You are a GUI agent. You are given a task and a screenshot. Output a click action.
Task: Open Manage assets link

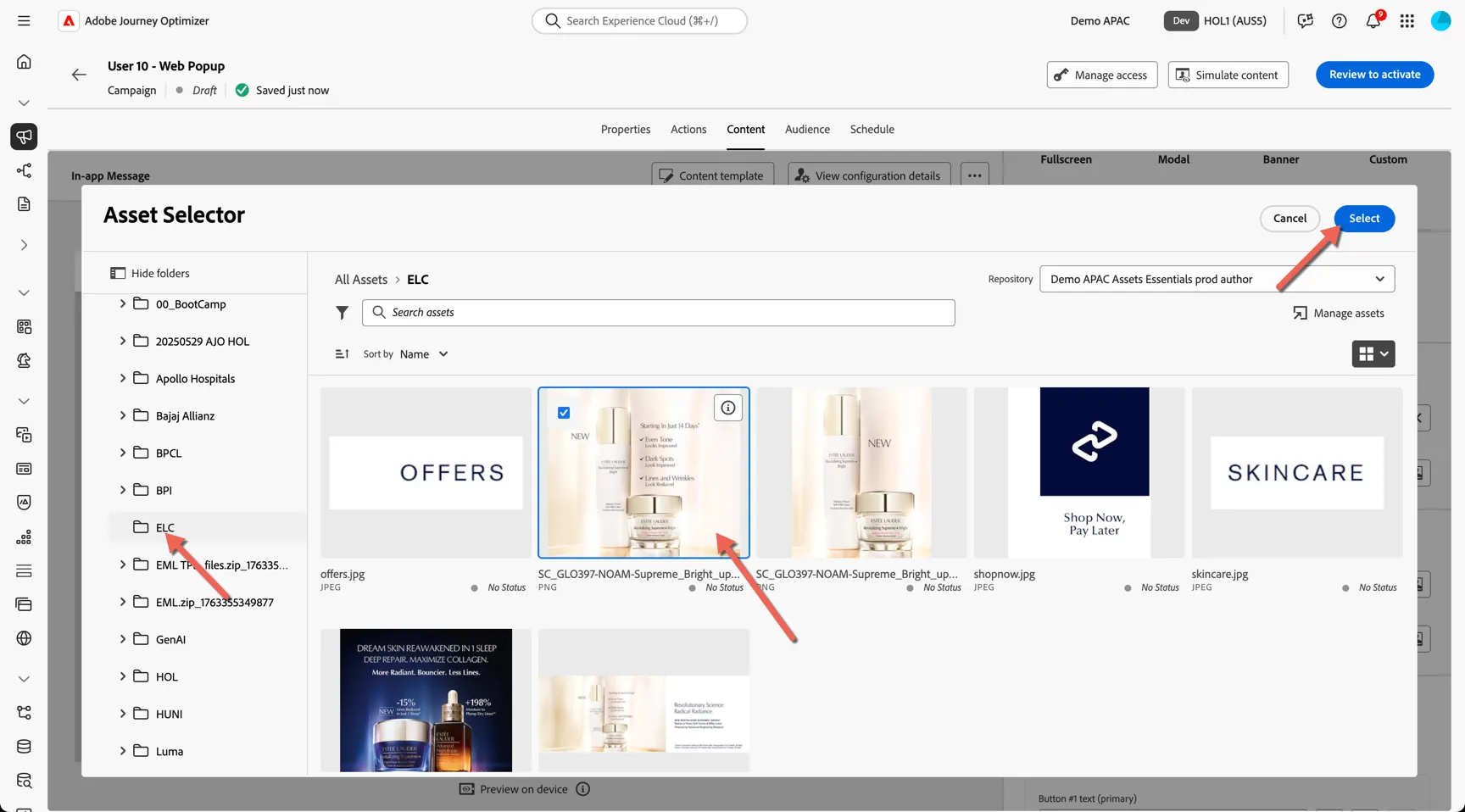(1339, 314)
